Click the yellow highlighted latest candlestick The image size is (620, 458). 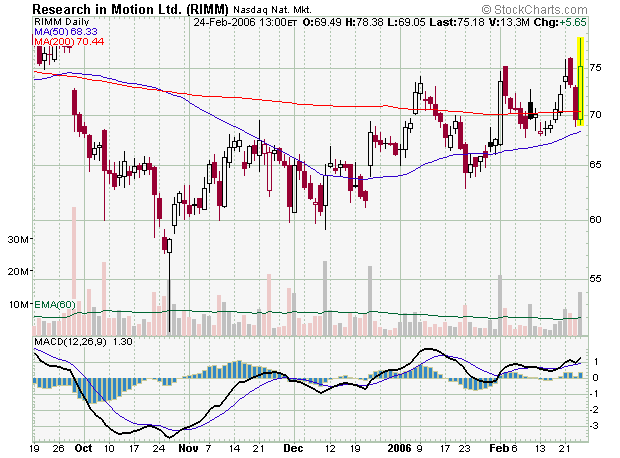[x=580, y=81]
